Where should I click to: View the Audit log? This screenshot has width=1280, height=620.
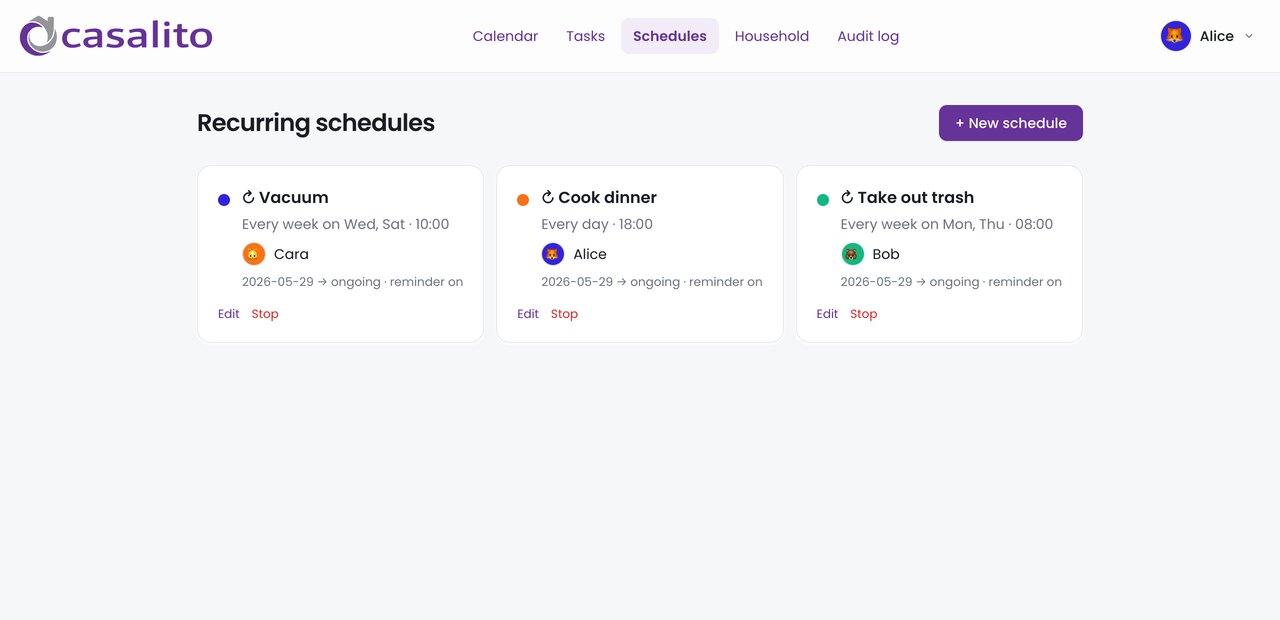click(868, 36)
